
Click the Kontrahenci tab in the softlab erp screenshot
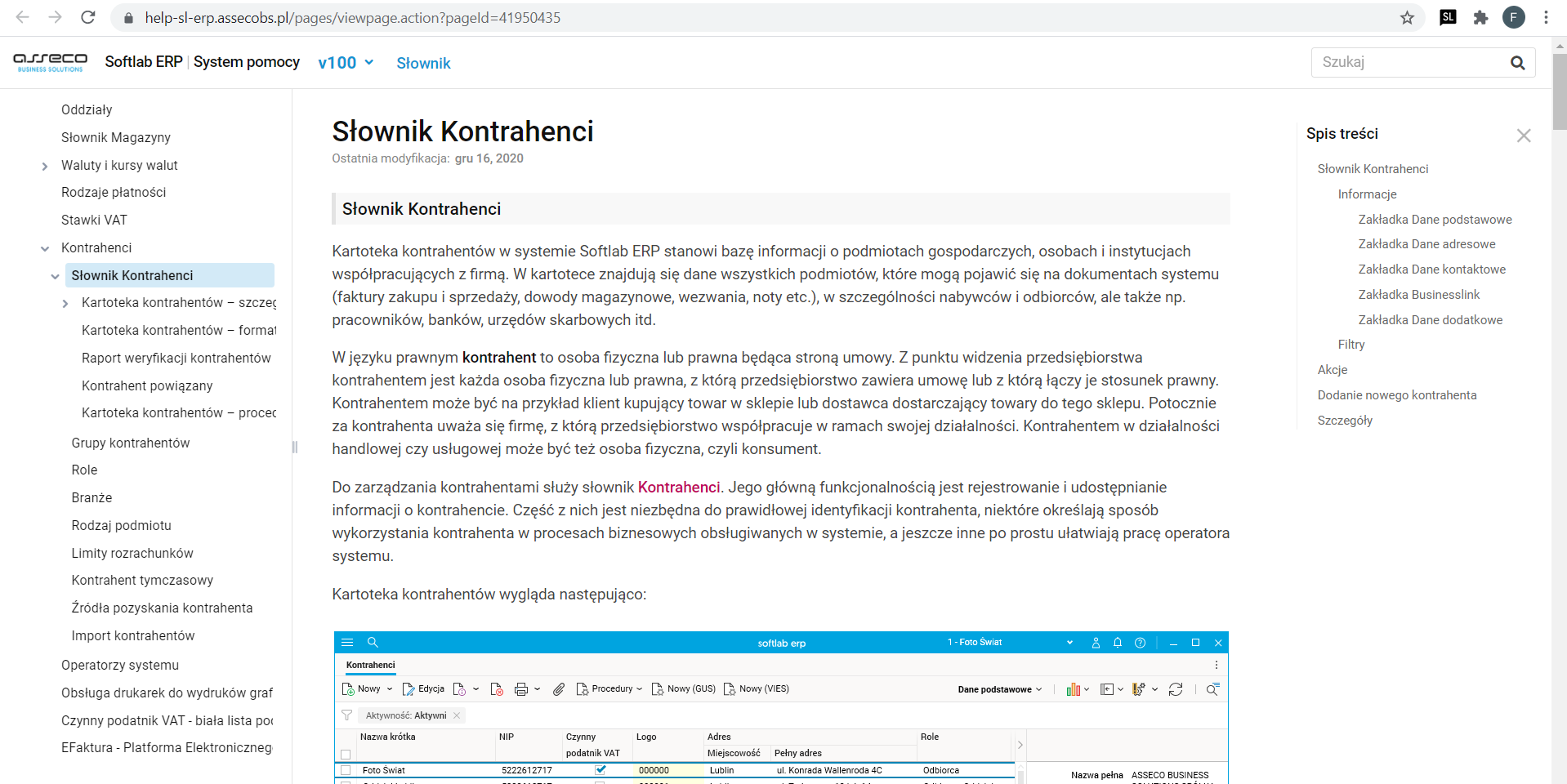[x=370, y=666]
